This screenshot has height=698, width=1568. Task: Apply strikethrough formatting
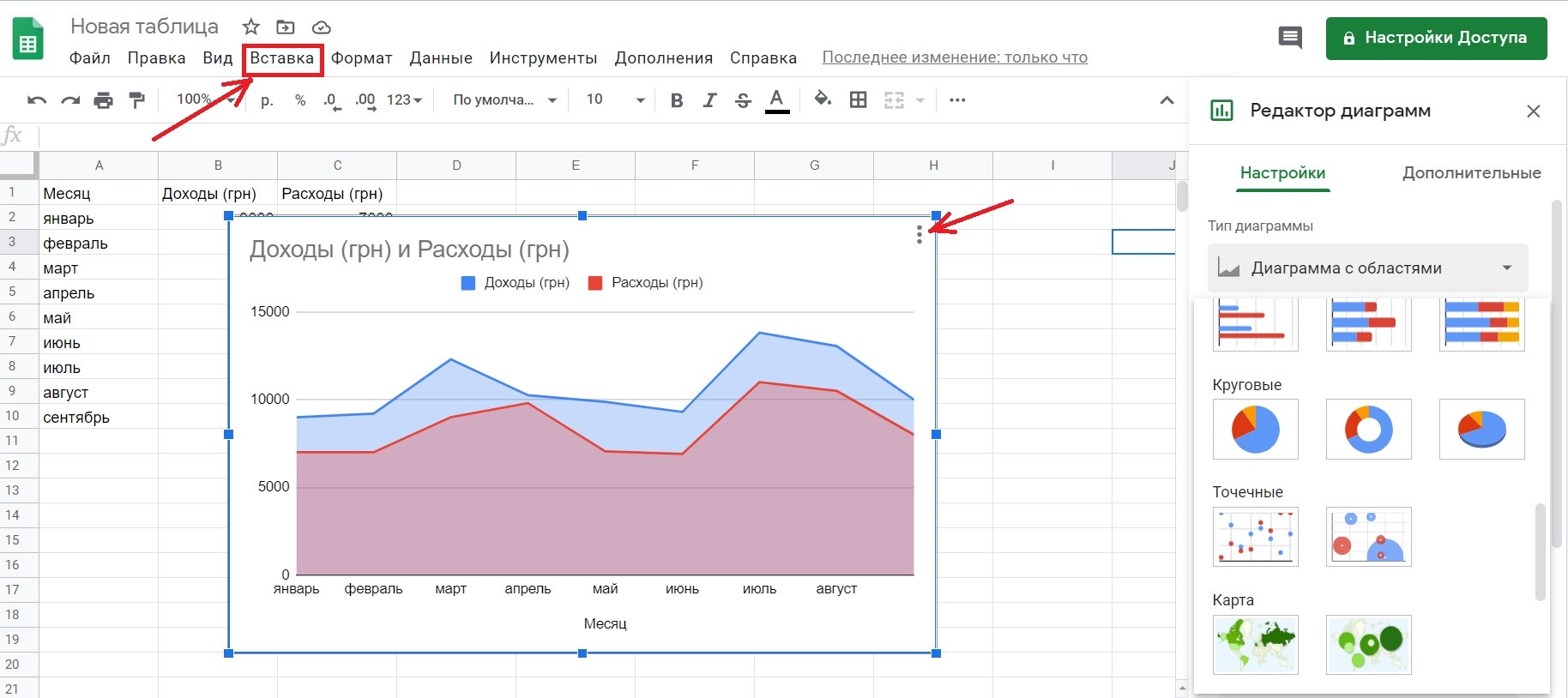743,100
